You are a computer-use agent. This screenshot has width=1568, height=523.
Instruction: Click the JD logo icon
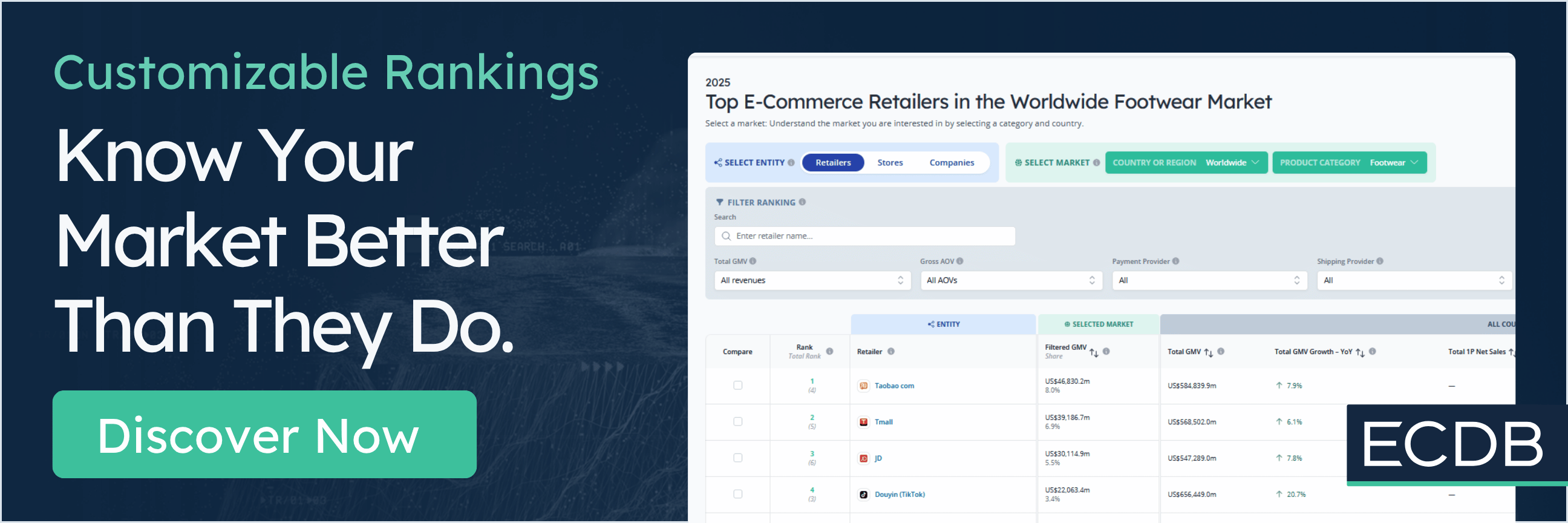click(x=863, y=458)
